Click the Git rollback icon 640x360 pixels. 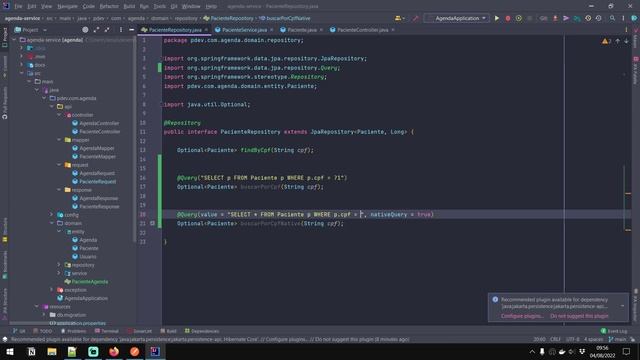tap(599, 18)
